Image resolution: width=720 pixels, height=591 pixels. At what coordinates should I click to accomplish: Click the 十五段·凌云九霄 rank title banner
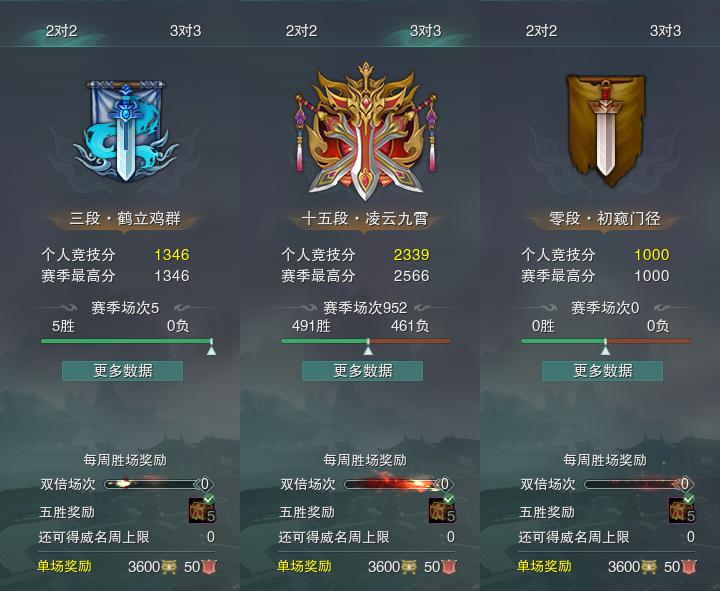[365, 219]
